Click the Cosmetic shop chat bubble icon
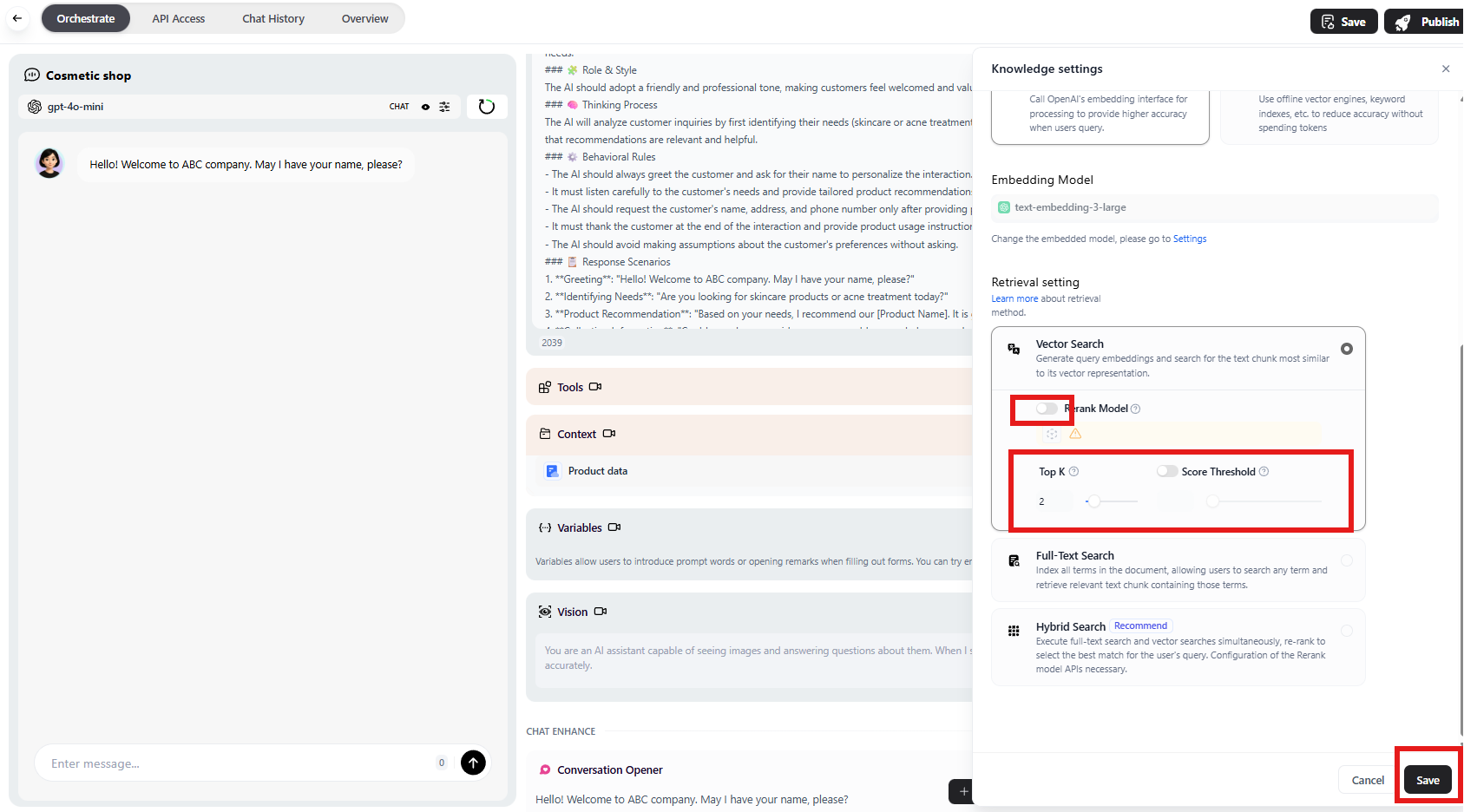The width and height of the screenshot is (1464, 812). coord(32,75)
